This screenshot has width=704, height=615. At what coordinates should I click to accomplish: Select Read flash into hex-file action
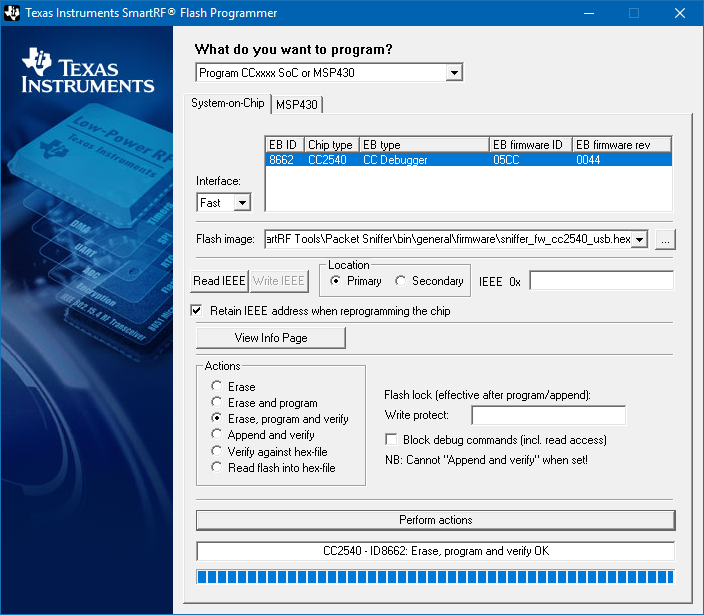tap(216, 467)
